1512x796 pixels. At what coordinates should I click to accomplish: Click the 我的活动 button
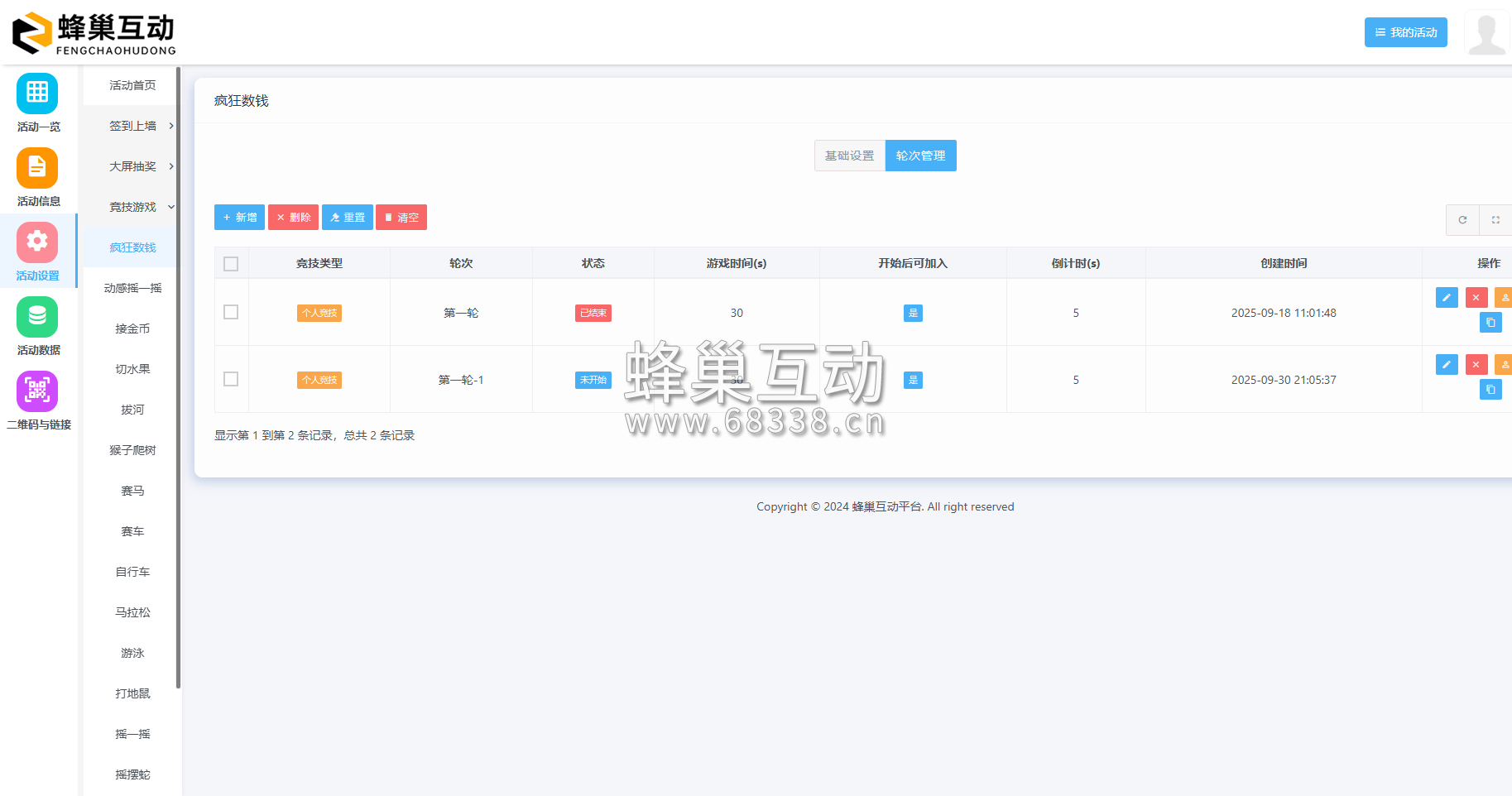(1405, 32)
